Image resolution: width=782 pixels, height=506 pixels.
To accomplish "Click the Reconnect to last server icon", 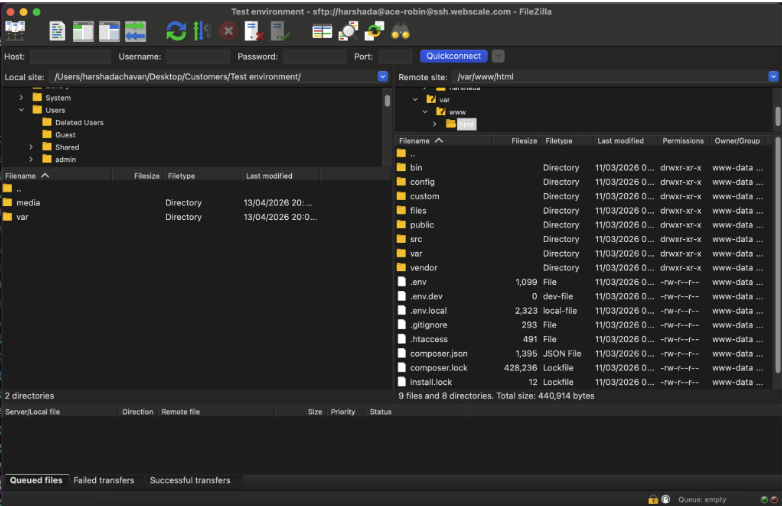I will tap(280, 31).
